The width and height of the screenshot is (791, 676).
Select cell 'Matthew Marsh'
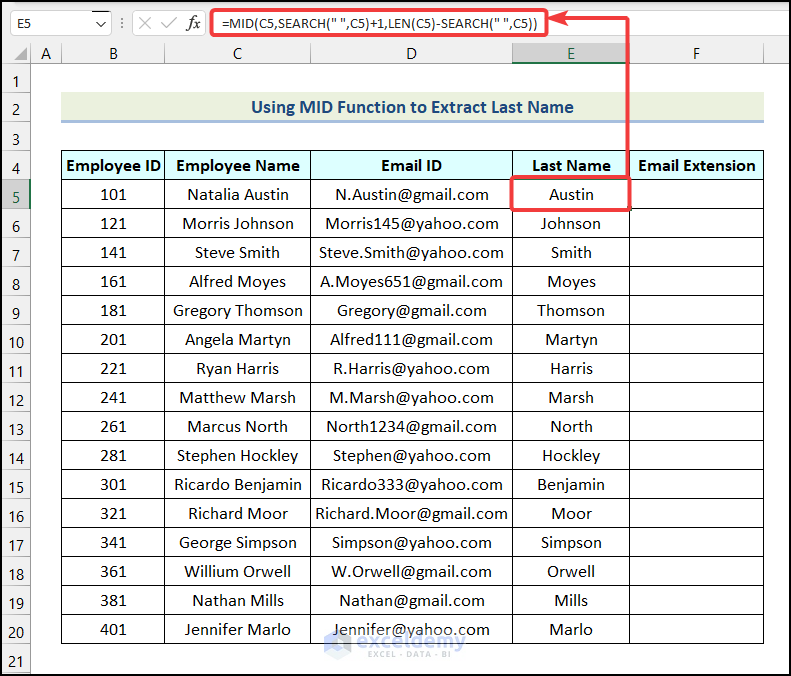pyautogui.click(x=237, y=398)
